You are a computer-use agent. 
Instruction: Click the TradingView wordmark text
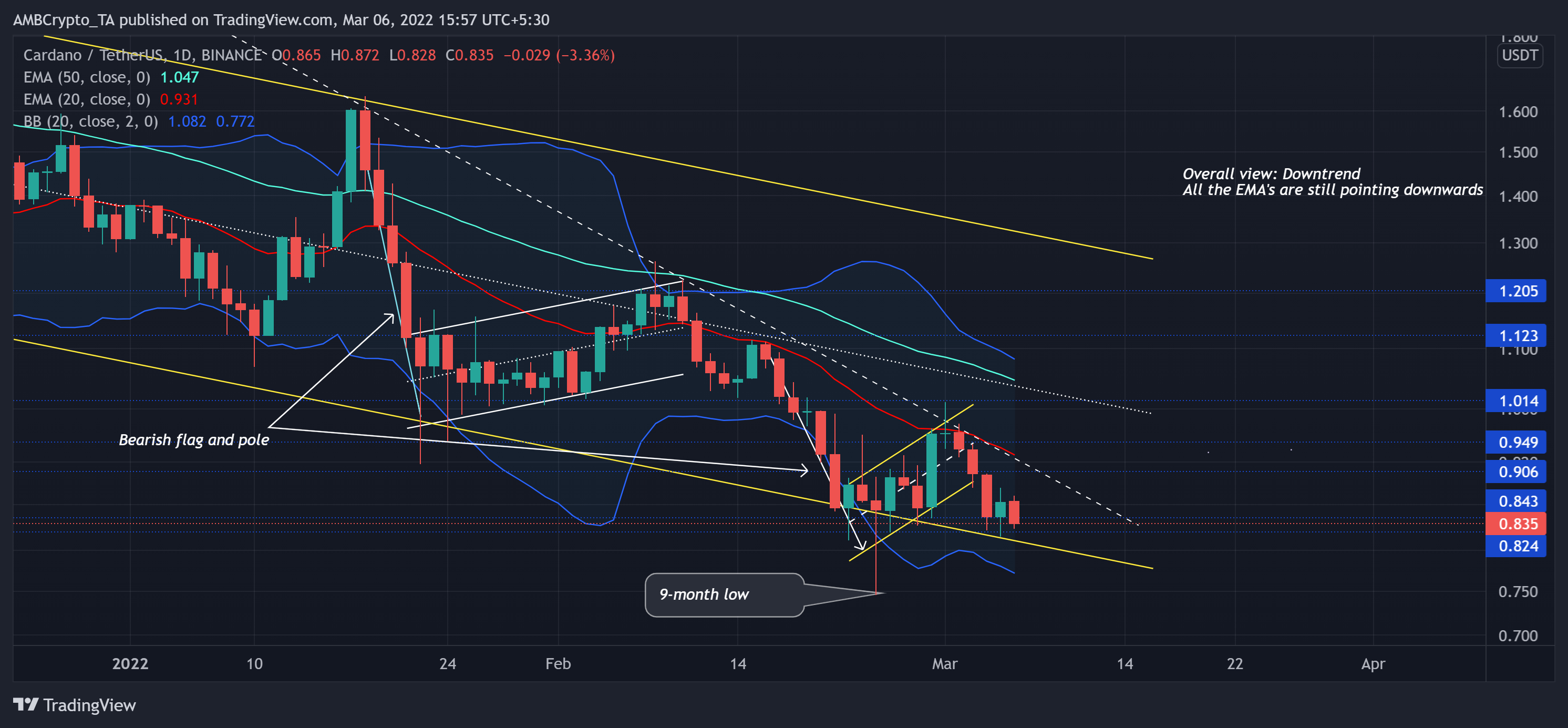click(x=89, y=705)
